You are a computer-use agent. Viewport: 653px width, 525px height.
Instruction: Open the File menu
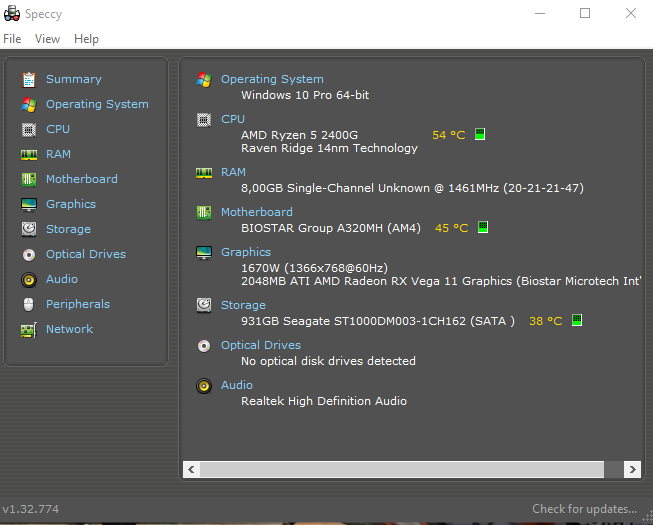12,39
